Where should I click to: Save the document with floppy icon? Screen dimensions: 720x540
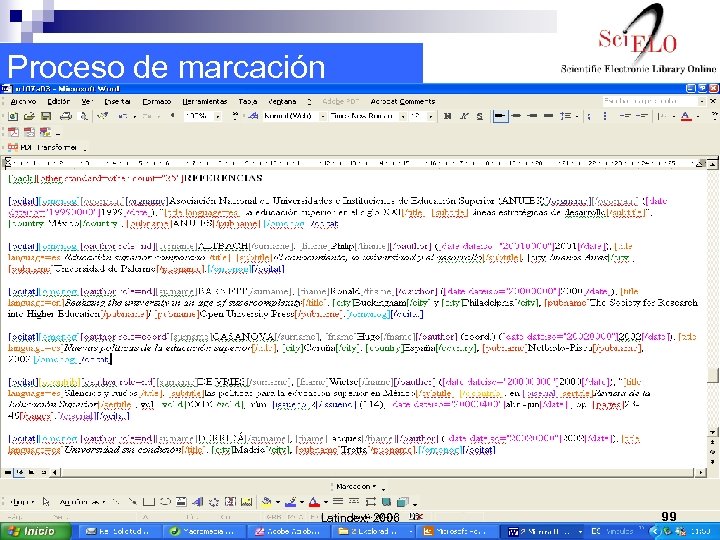(x=46, y=117)
